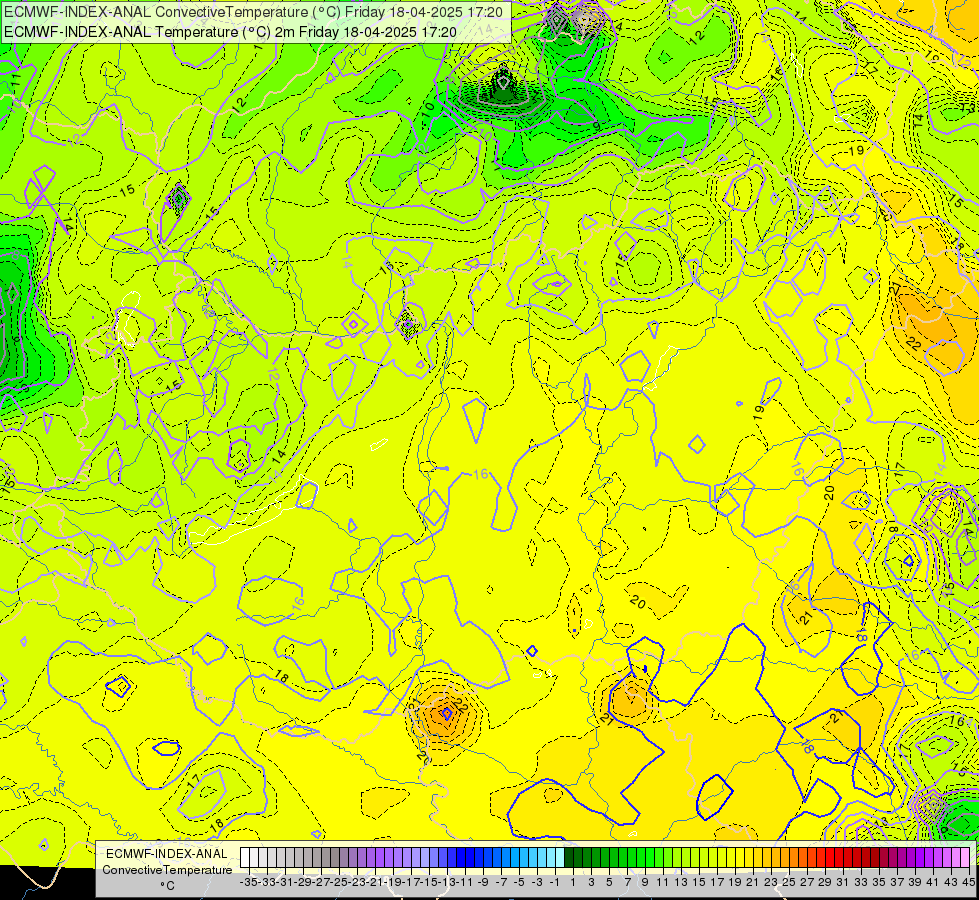Click the 1 value on legend scale
Screen dimensions: 979x900
[573, 882]
